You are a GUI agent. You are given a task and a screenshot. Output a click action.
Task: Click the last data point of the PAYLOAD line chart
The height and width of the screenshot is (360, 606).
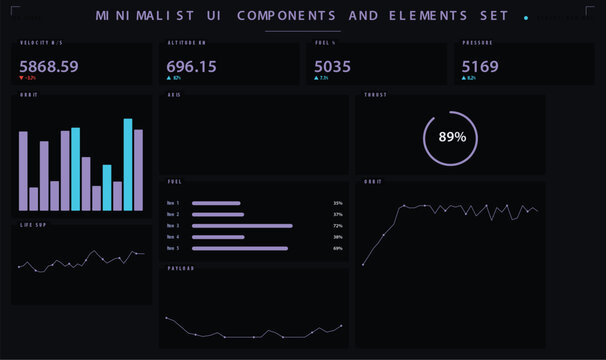tap(341, 326)
